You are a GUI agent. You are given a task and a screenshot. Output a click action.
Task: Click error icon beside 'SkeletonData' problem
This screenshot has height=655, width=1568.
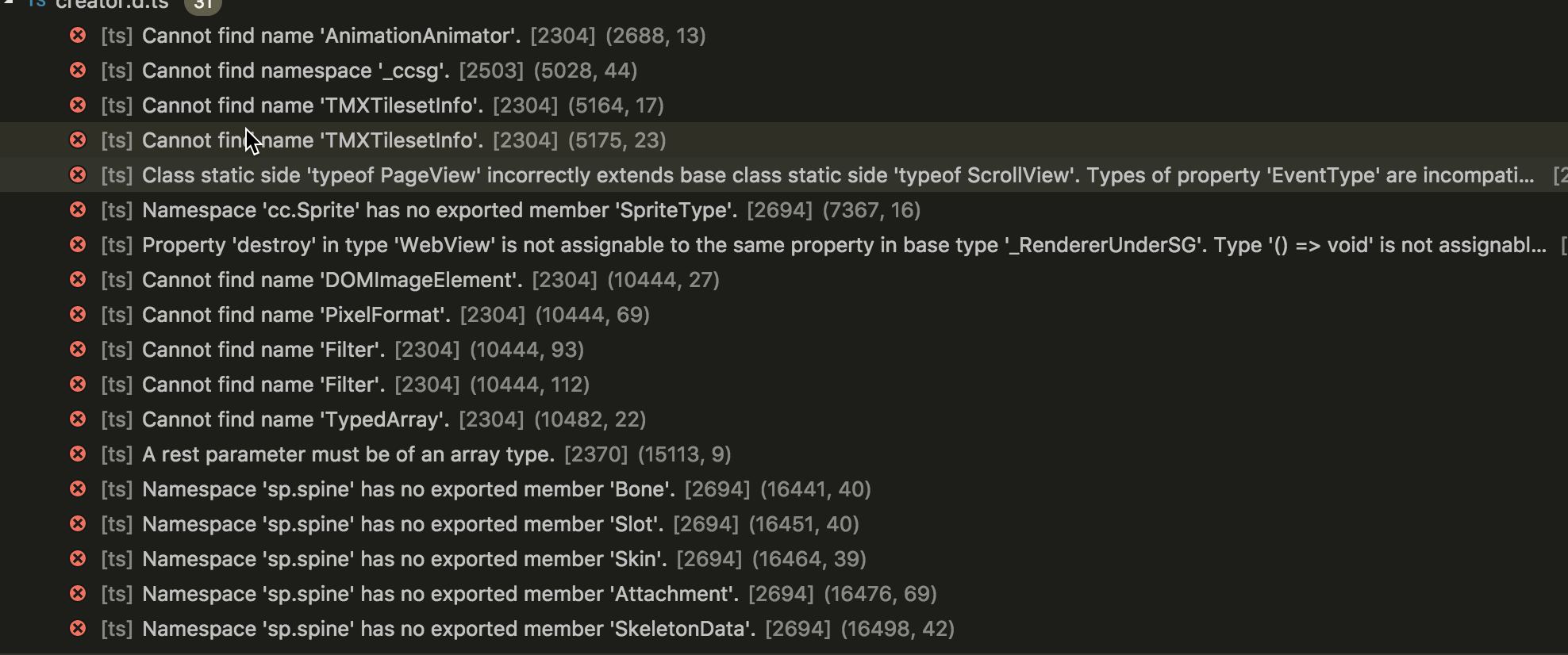pyautogui.click(x=78, y=629)
